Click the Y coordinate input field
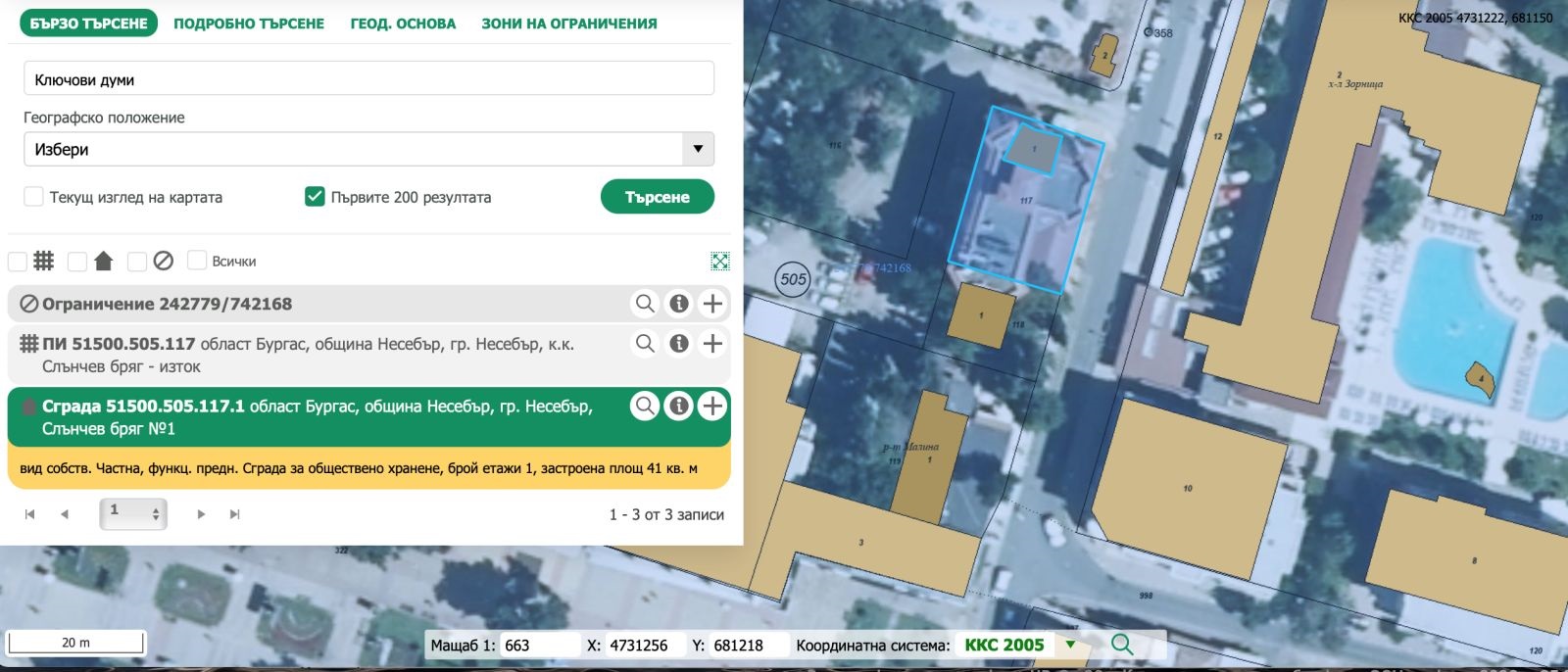 pos(749,646)
